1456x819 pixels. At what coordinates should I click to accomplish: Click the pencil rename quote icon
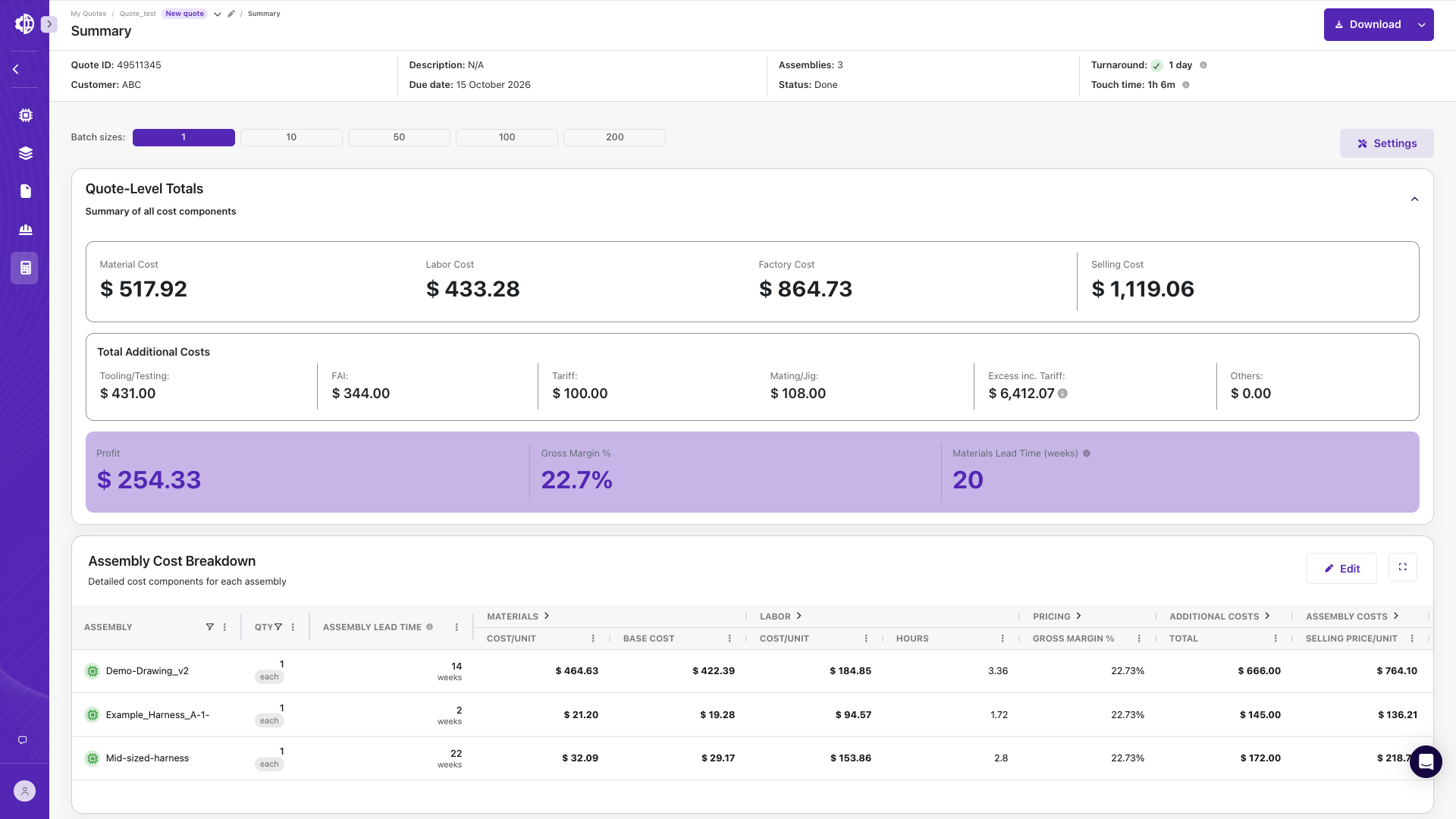click(231, 14)
